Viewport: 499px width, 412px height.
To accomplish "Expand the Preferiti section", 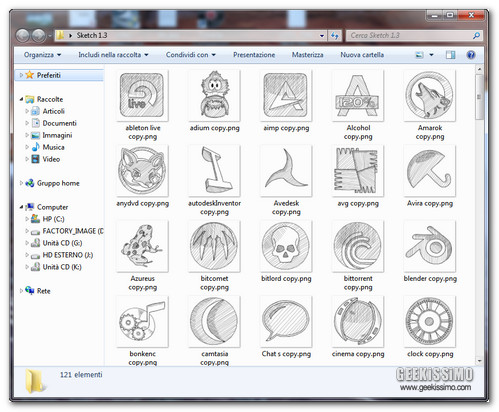I will (x=21, y=75).
